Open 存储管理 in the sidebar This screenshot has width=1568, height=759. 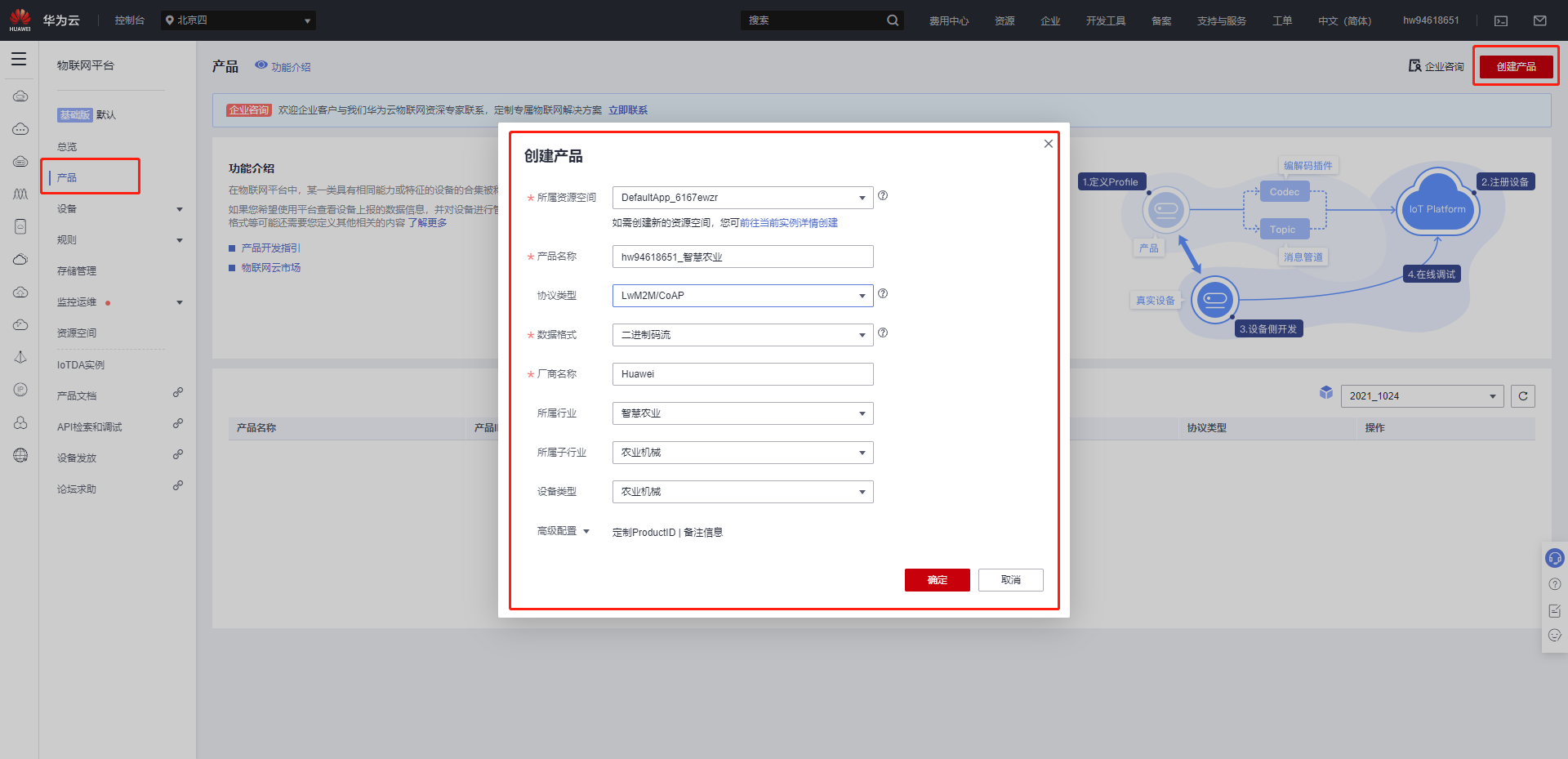[77, 271]
